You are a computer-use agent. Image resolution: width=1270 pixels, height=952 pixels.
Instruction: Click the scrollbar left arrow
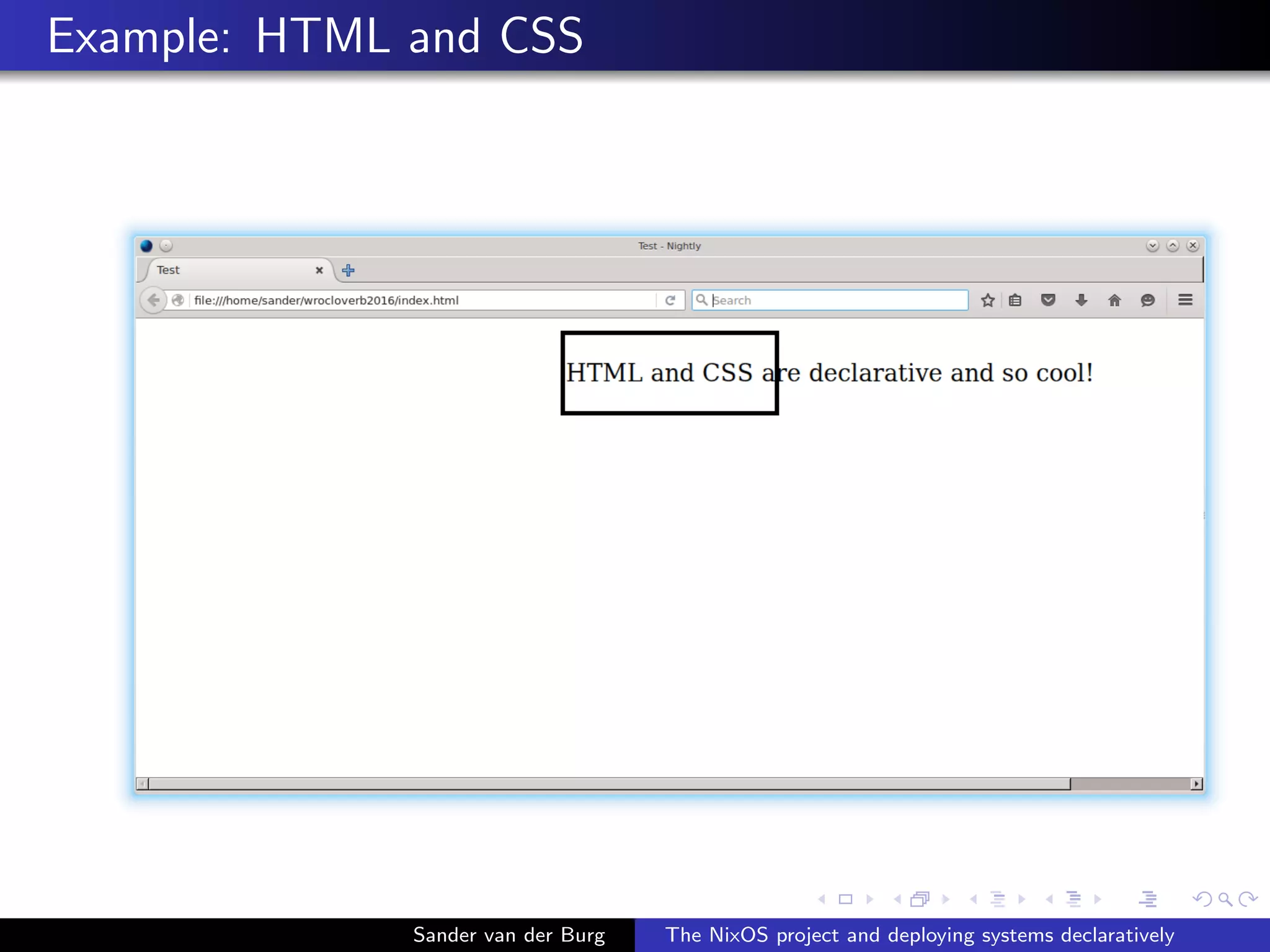coord(142,784)
